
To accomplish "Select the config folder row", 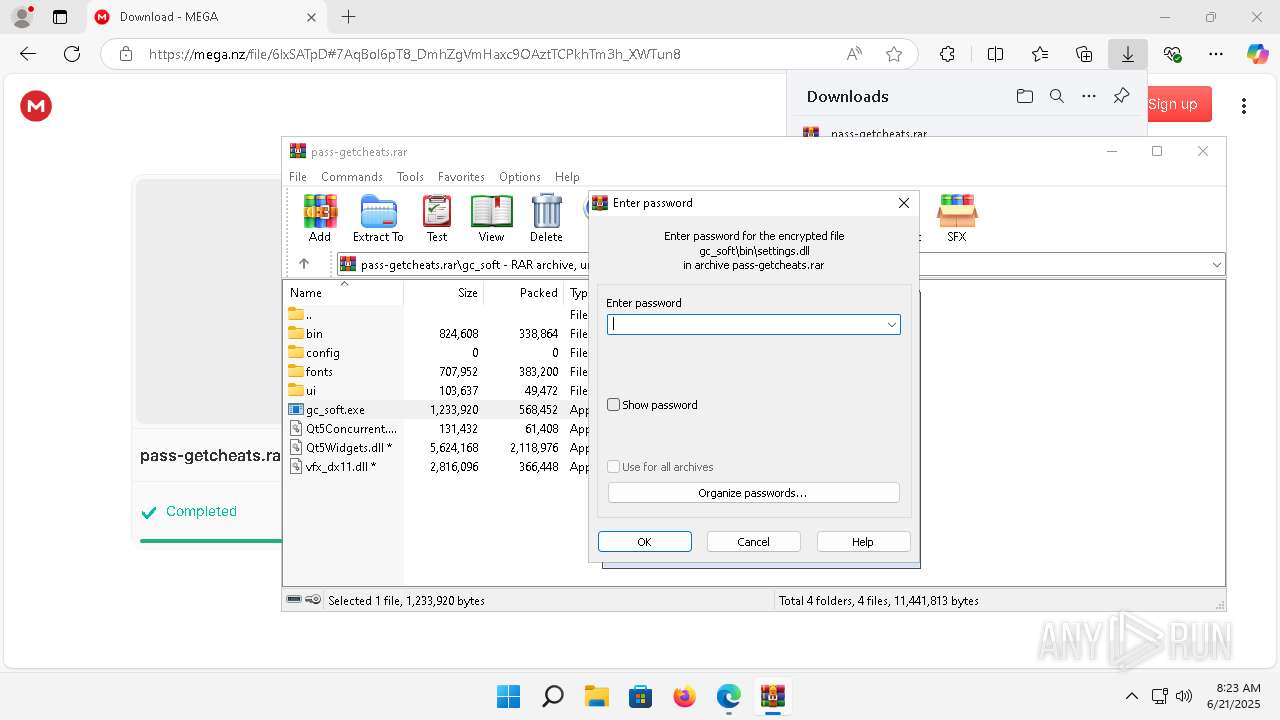I will [436, 353].
